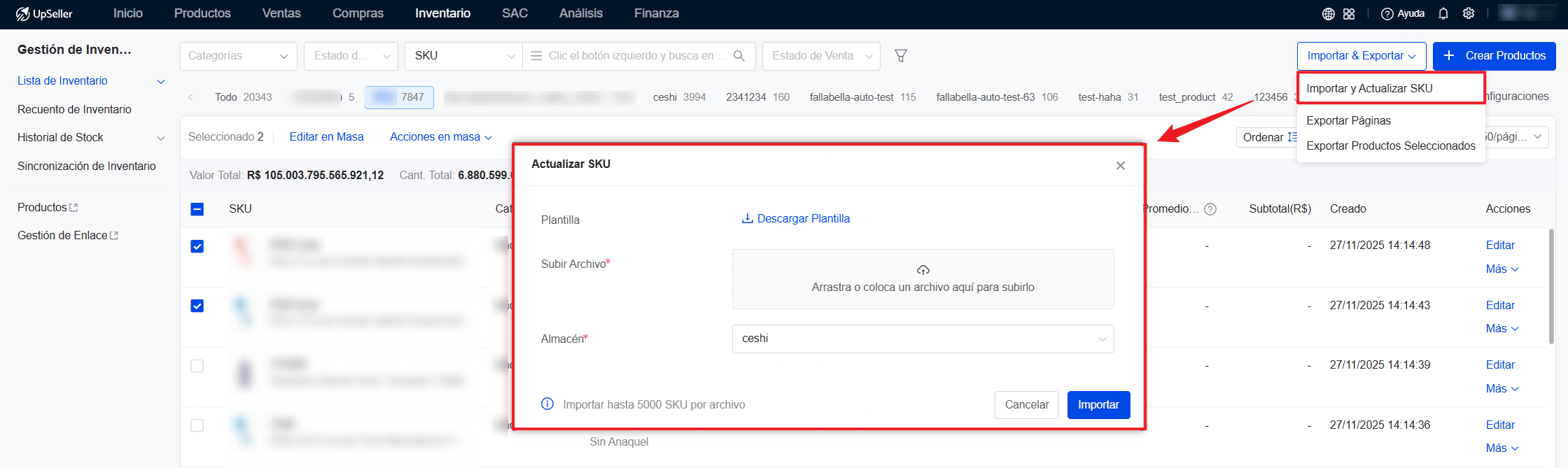Screen dimensions: 1568x468
Task: Toggle the header select-all checkbox
Action: [x=197, y=209]
